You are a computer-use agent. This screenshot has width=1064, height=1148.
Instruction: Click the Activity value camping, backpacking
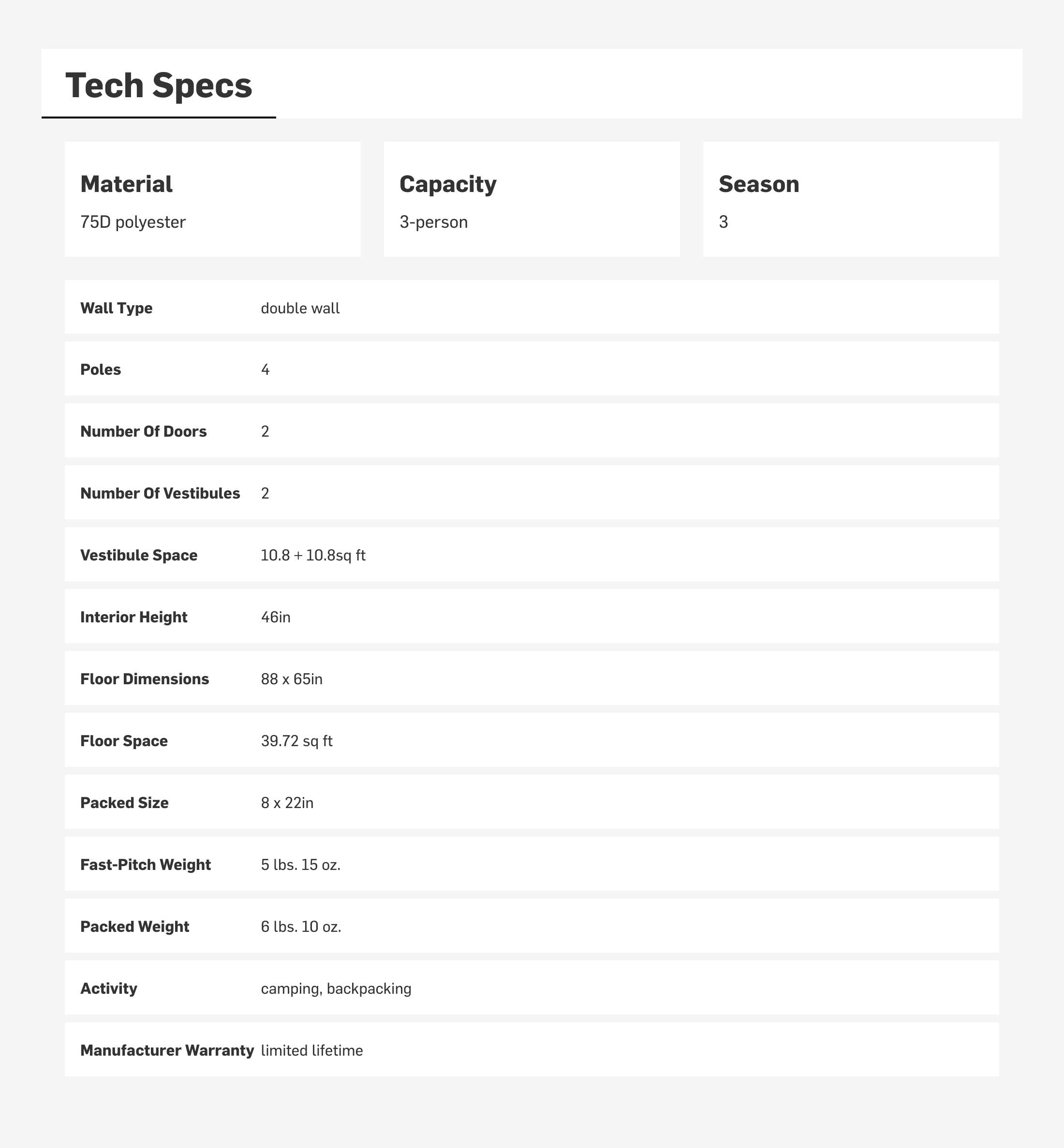[336, 988]
